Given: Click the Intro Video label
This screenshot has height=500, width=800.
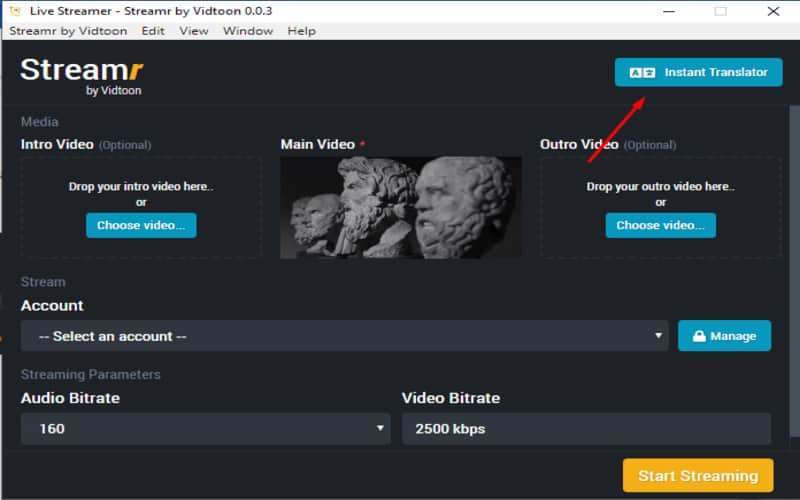Looking at the screenshot, I should tap(57, 144).
